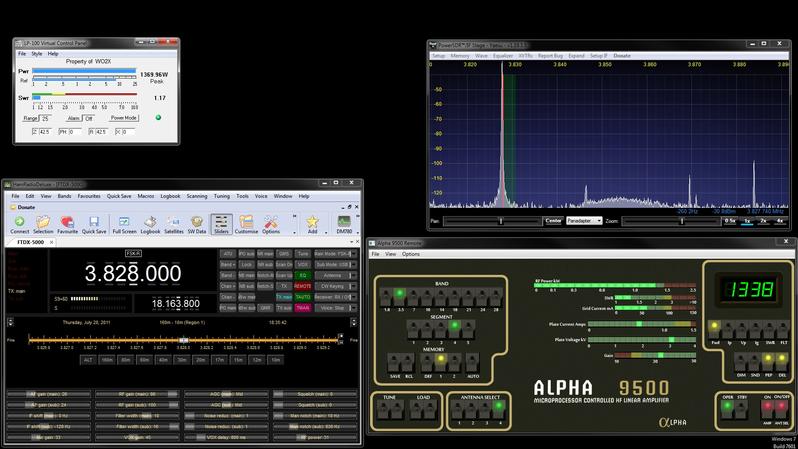Select the 1.8 band button on Alpha 9500
798x449 pixels.
(387, 295)
